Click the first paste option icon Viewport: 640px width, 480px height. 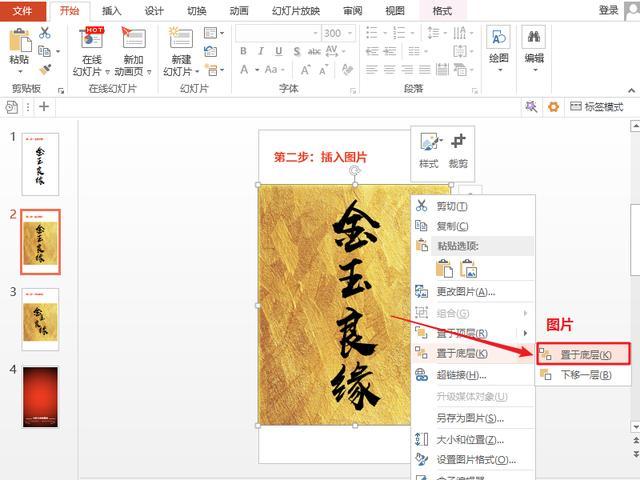[x=444, y=269]
